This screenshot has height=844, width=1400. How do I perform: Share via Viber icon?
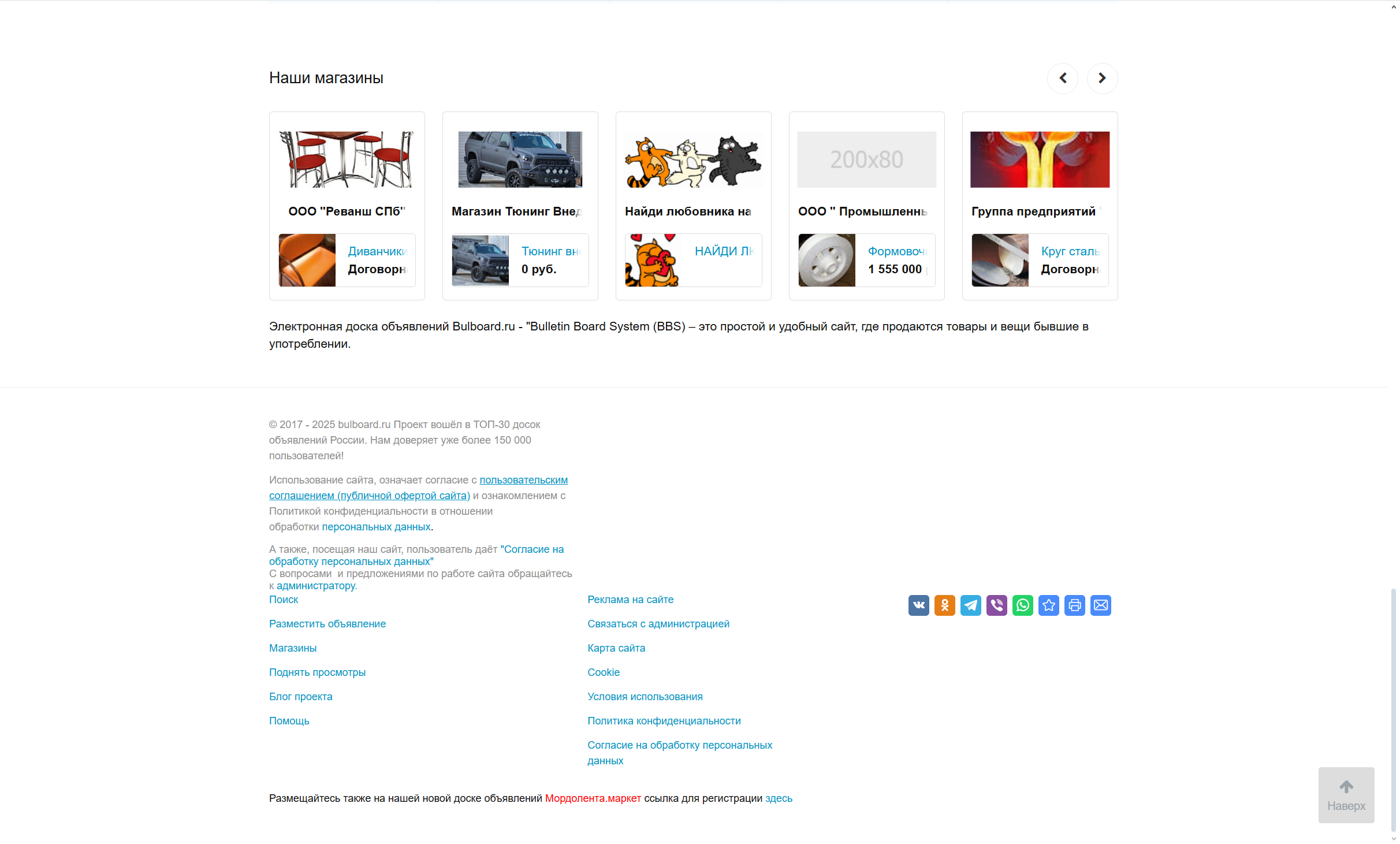tap(996, 605)
